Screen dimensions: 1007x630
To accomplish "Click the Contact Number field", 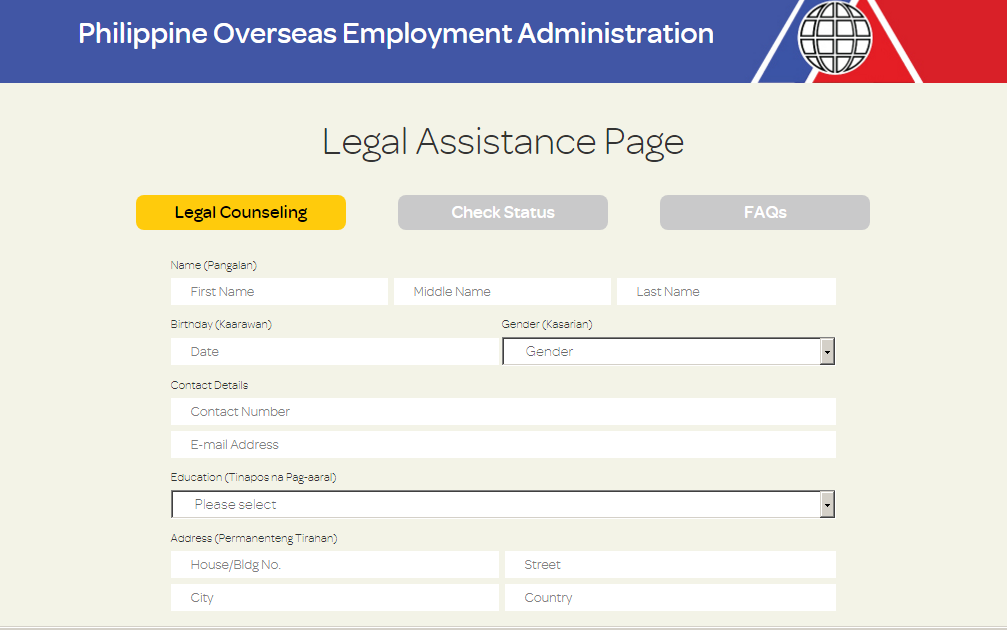I will click(x=504, y=412).
